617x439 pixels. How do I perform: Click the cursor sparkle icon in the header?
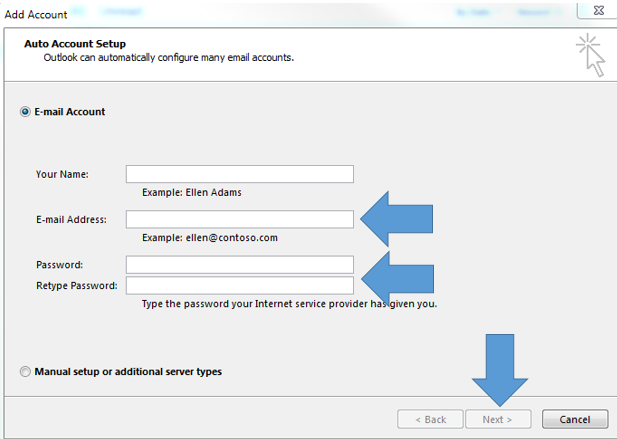(590, 55)
